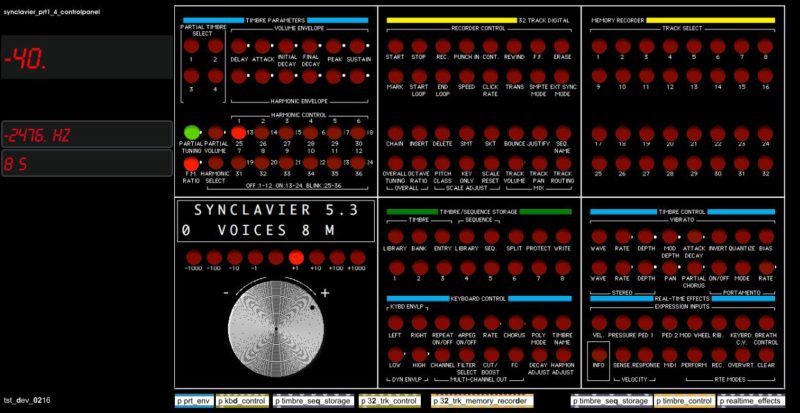Screen dimensions: 800x413
Task: Click the BANK timbre storage button
Action: pos(419,236)
